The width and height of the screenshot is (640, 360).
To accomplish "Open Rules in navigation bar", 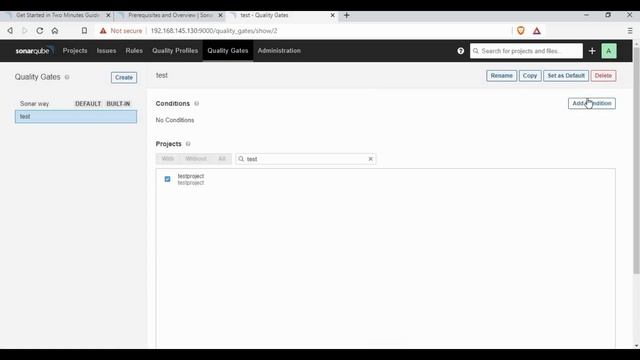I will click(134, 51).
